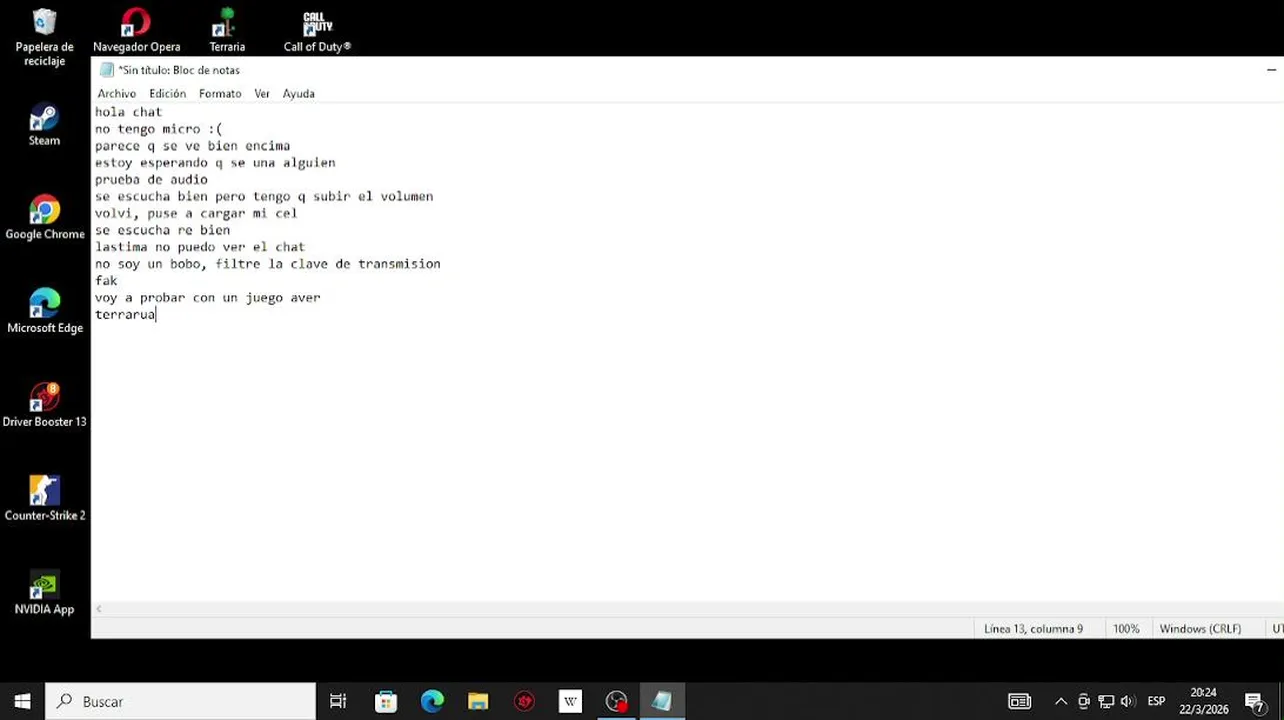Click the Buscar search box on the taskbar
This screenshot has width=1284, height=720.
click(181, 701)
